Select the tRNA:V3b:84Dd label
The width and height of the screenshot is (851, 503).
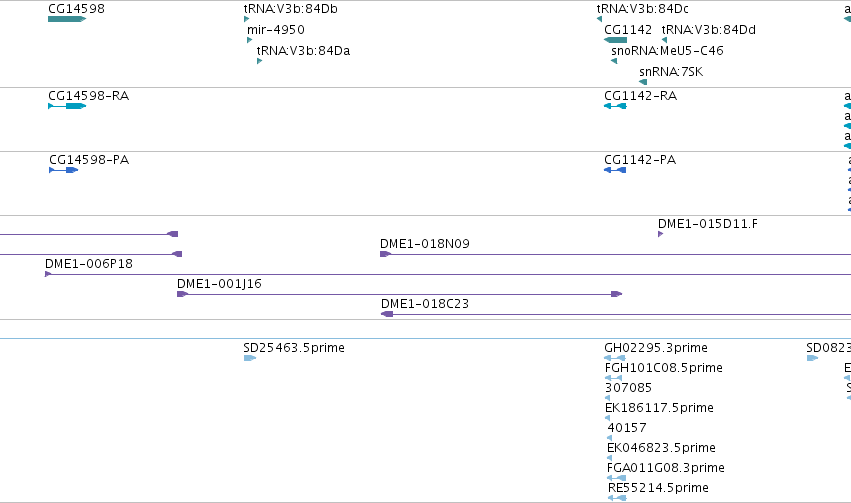pos(709,30)
